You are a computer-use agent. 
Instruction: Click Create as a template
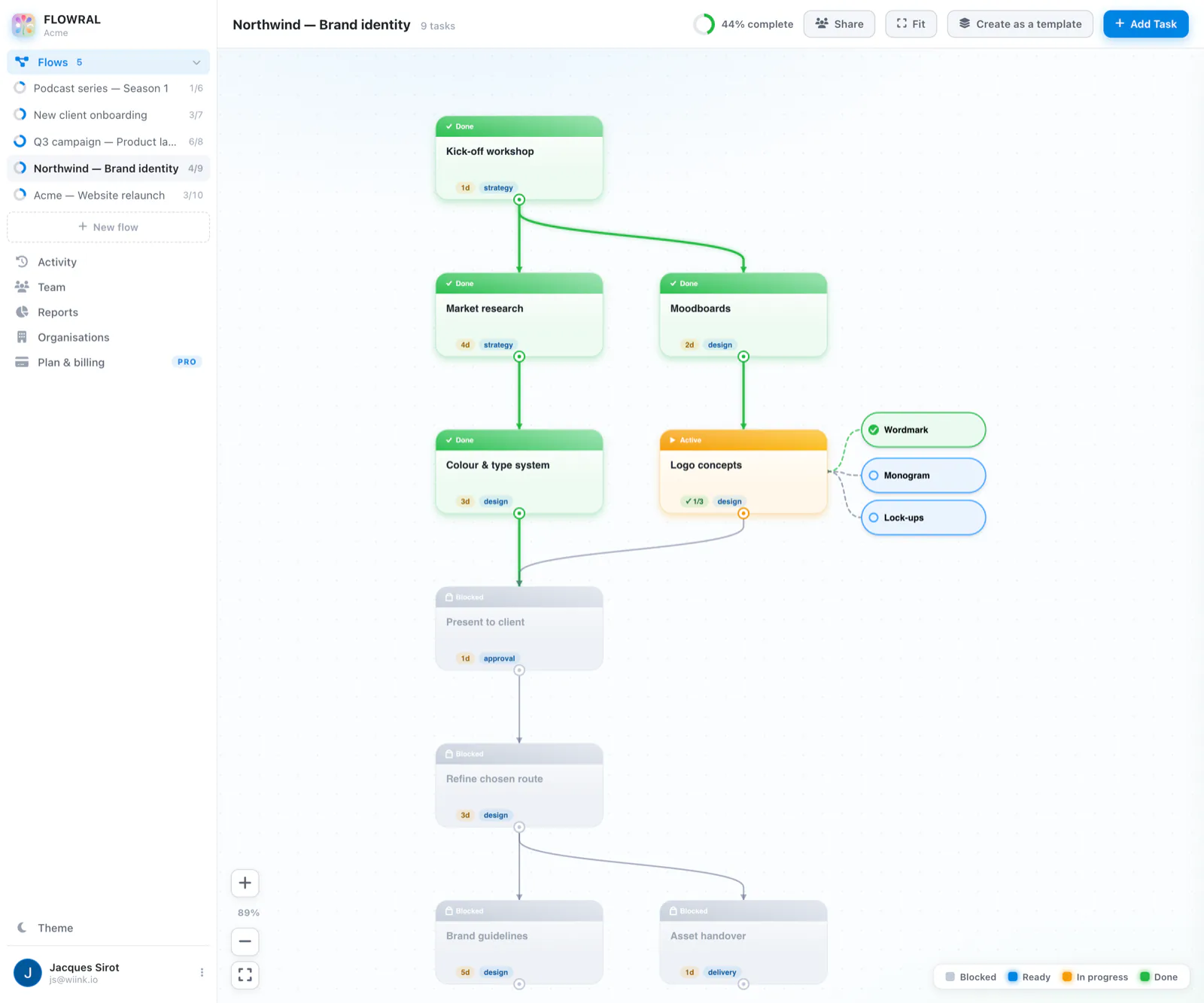coord(1020,24)
